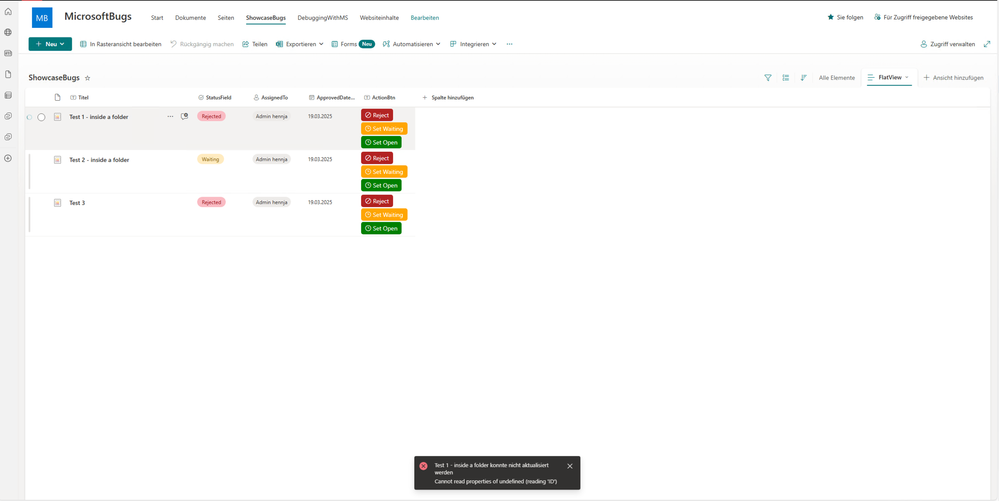Click the MB site logo

click(x=42, y=18)
